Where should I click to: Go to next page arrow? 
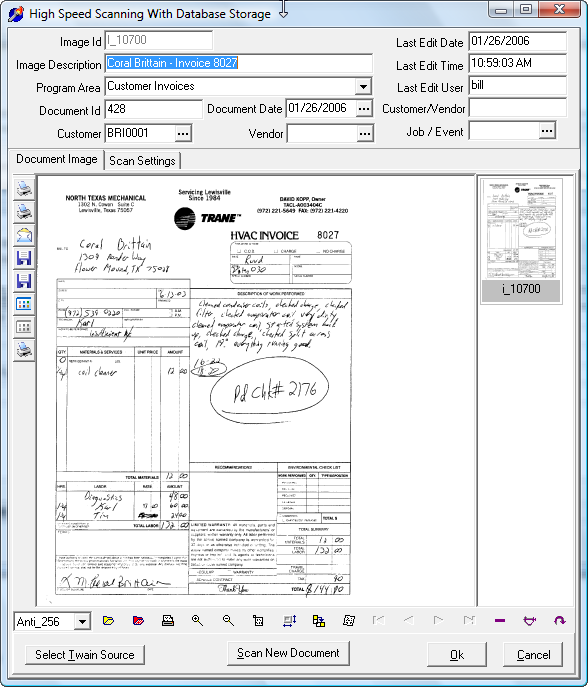(x=438, y=620)
